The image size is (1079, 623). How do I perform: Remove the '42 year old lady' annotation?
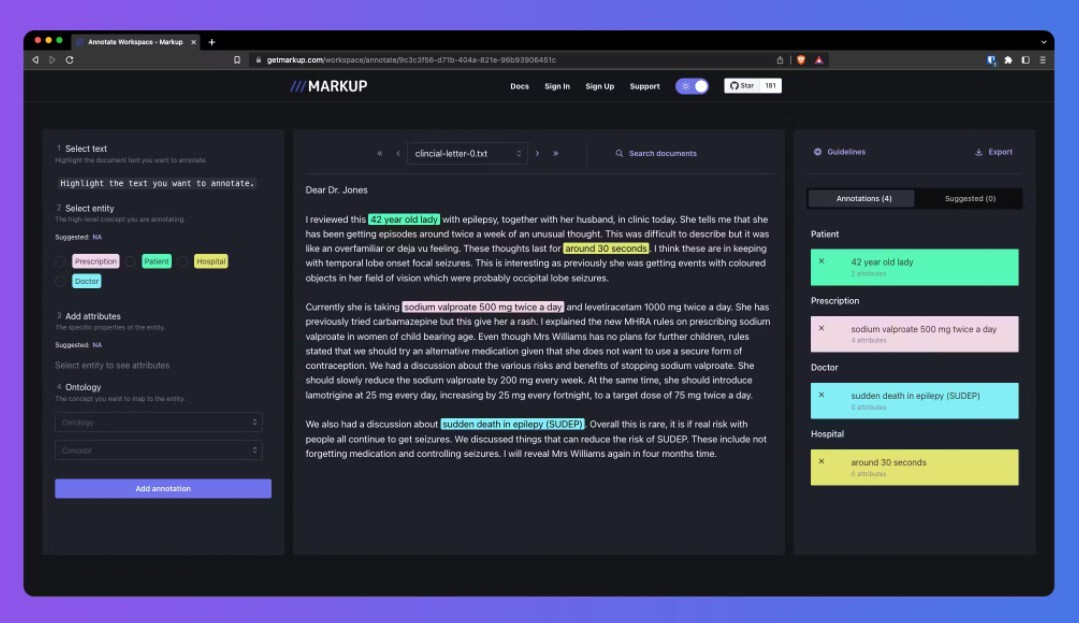point(822,261)
